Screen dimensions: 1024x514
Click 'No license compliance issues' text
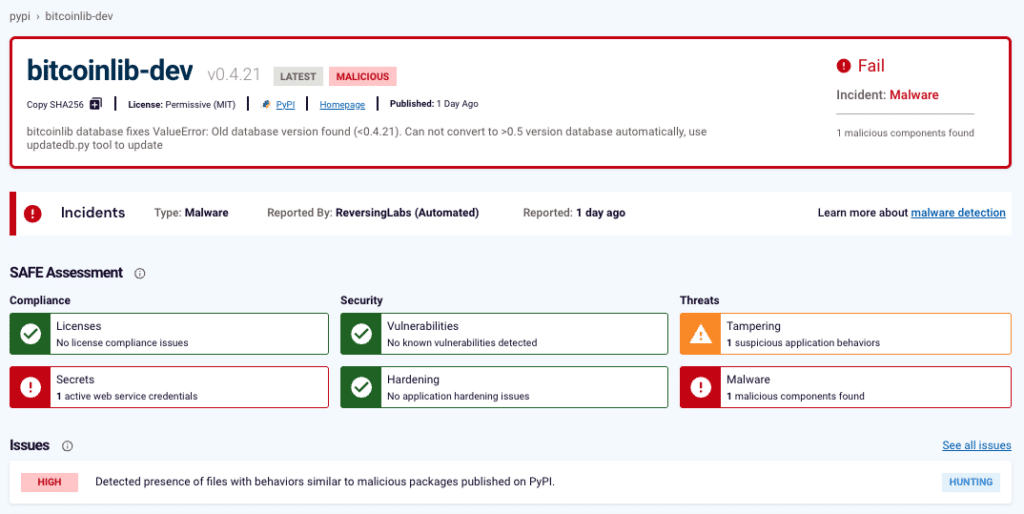pos(122,343)
